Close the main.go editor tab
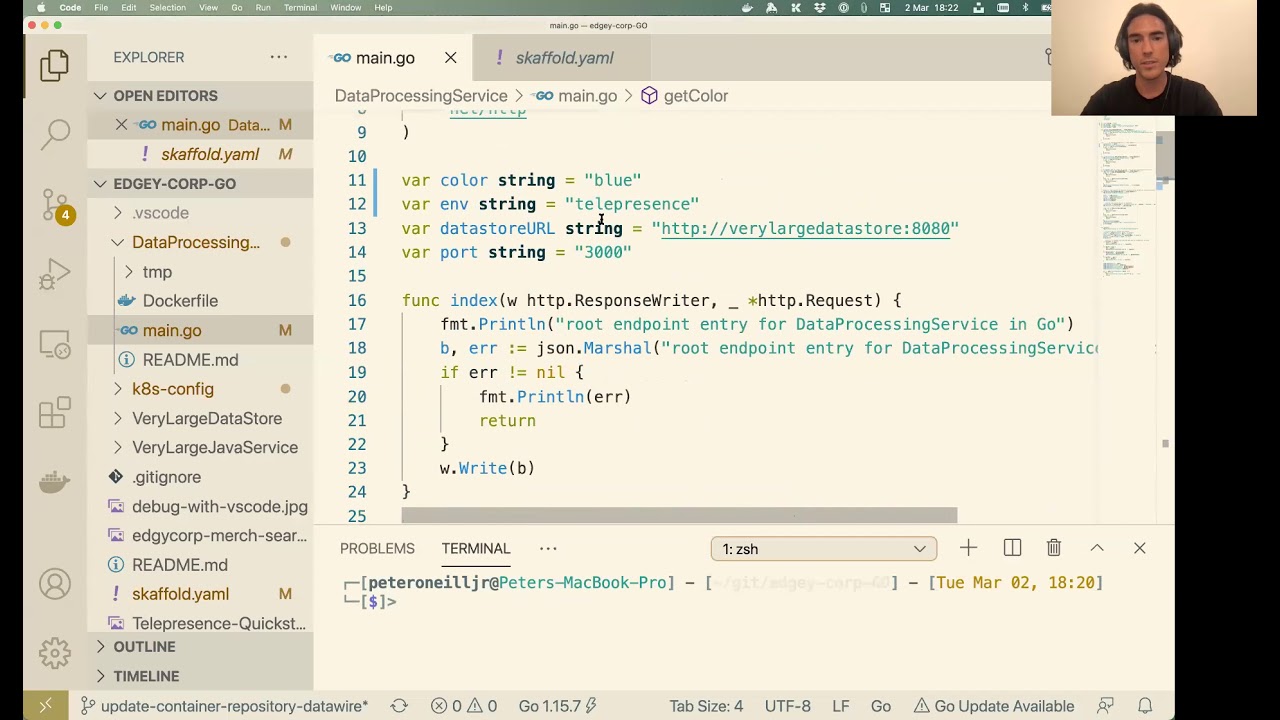Viewport: 1280px width, 720px height. tap(451, 58)
